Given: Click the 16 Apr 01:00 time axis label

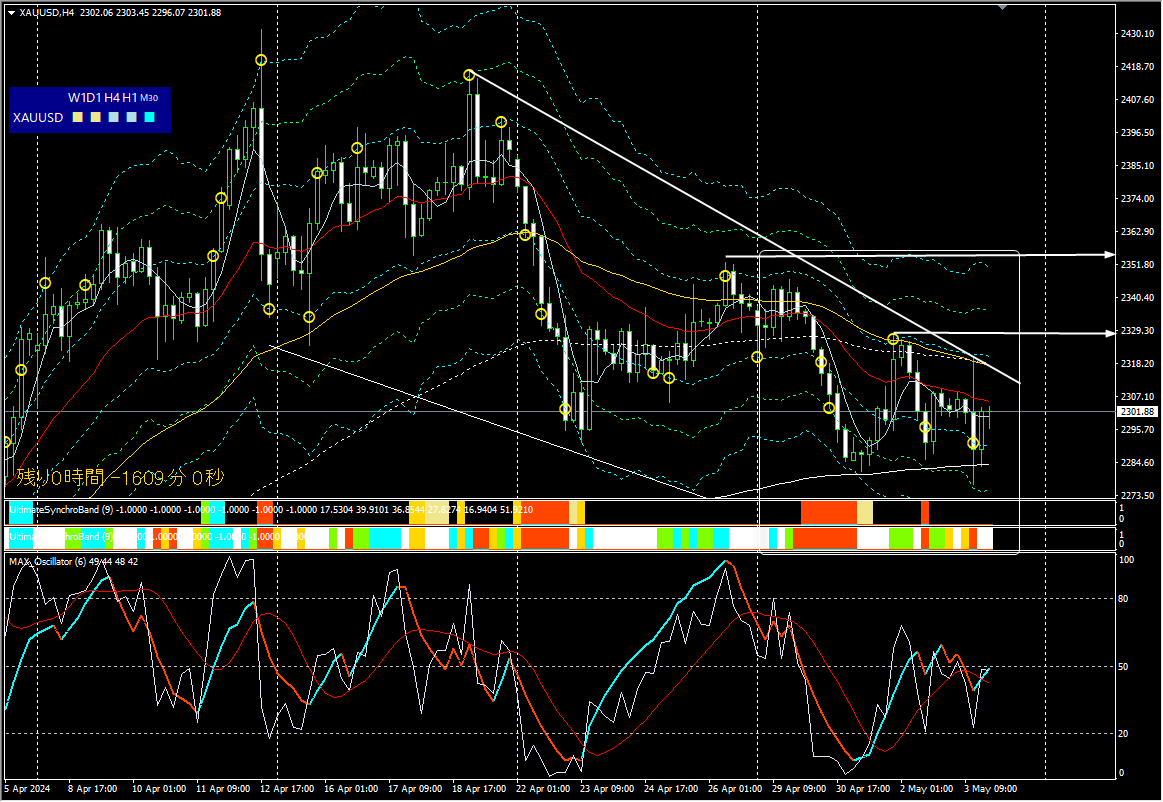Looking at the screenshot, I should [x=351, y=789].
